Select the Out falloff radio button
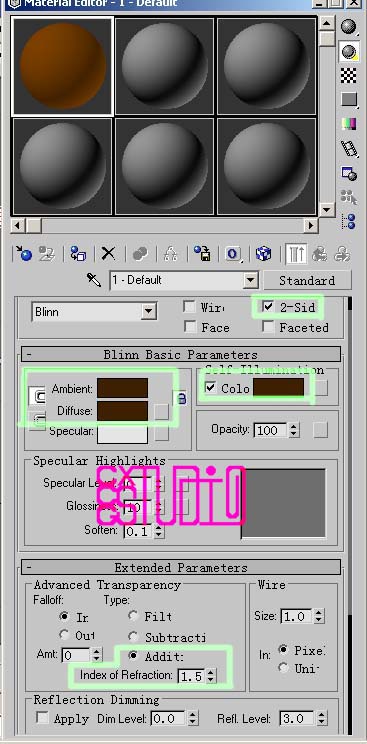This screenshot has width=367, height=744. click(x=64, y=634)
